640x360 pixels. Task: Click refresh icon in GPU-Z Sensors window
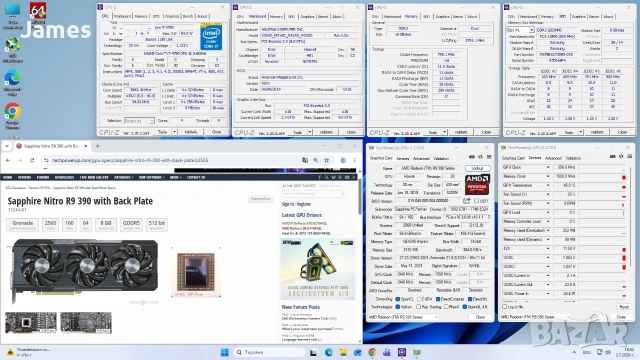[x=621, y=156]
